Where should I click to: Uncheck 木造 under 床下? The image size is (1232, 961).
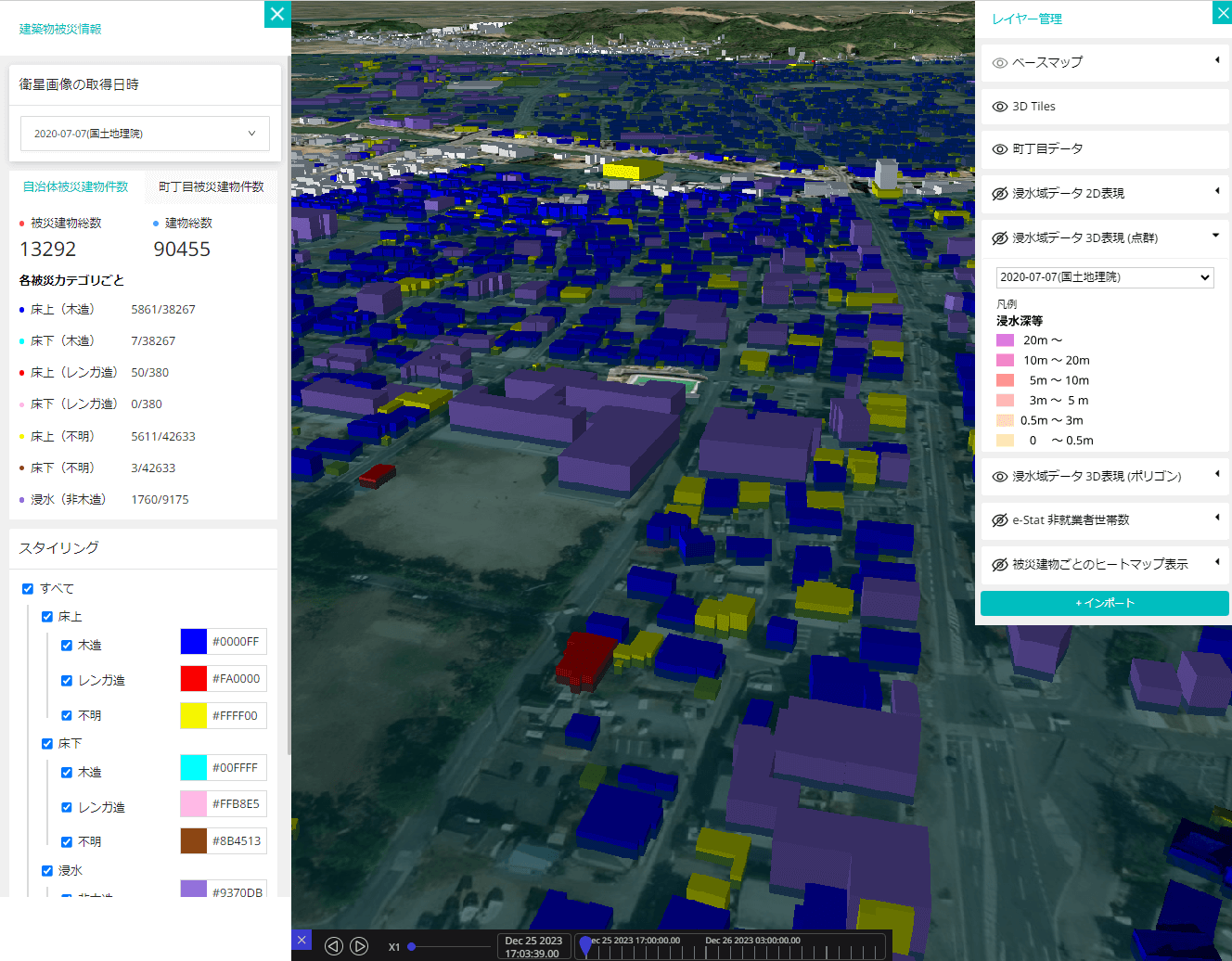[x=67, y=773]
